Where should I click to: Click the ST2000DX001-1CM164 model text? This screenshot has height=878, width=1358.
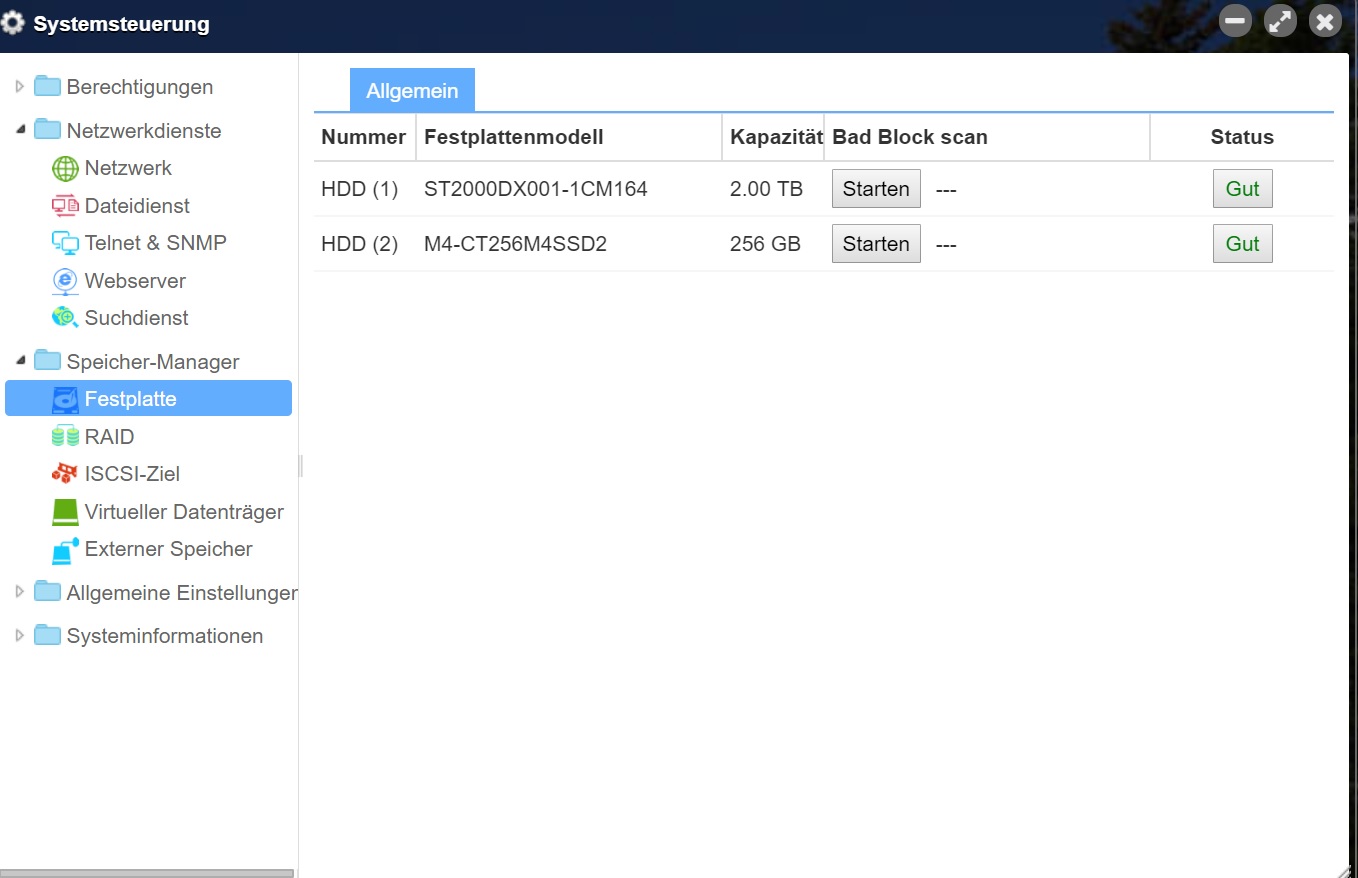click(536, 189)
